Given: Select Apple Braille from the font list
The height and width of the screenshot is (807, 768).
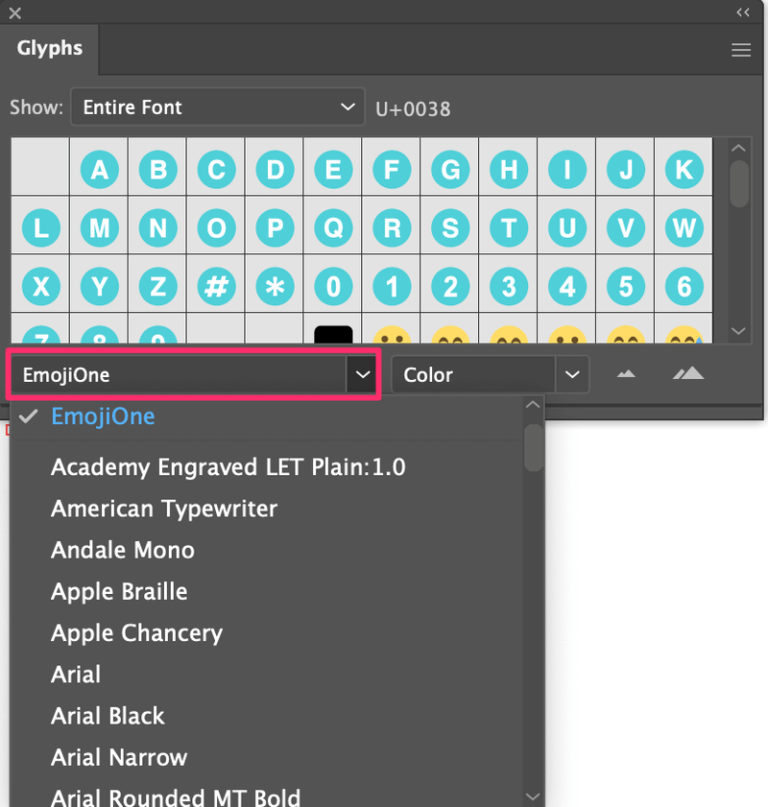Looking at the screenshot, I should tap(118, 591).
